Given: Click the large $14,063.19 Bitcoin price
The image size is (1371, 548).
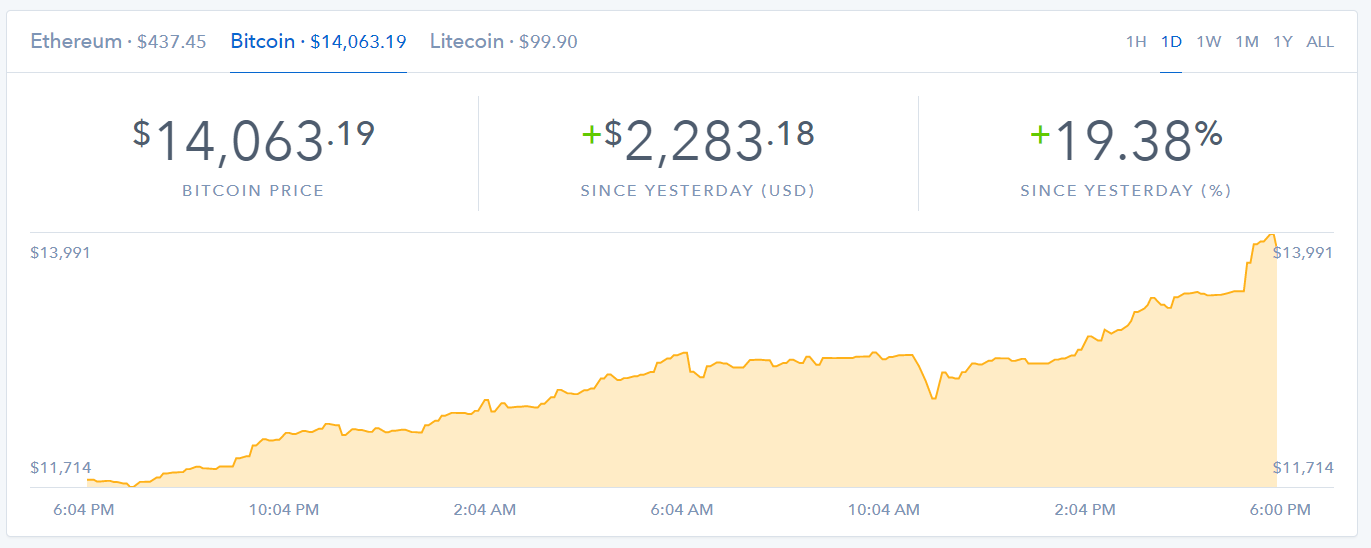Looking at the screenshot, I should point(253,141).
